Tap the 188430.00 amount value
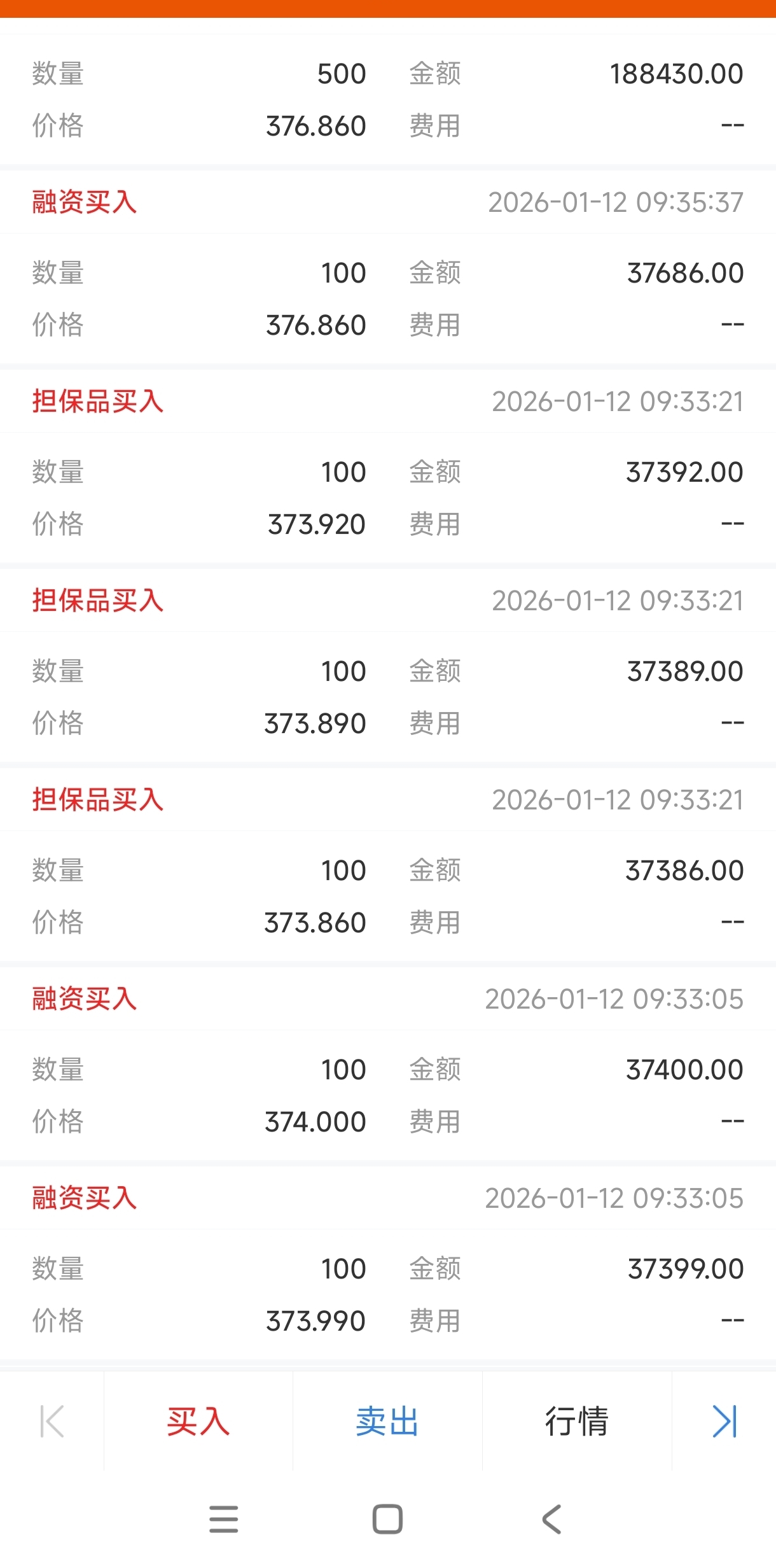The image size is (776, 1568). coord(676,74)
